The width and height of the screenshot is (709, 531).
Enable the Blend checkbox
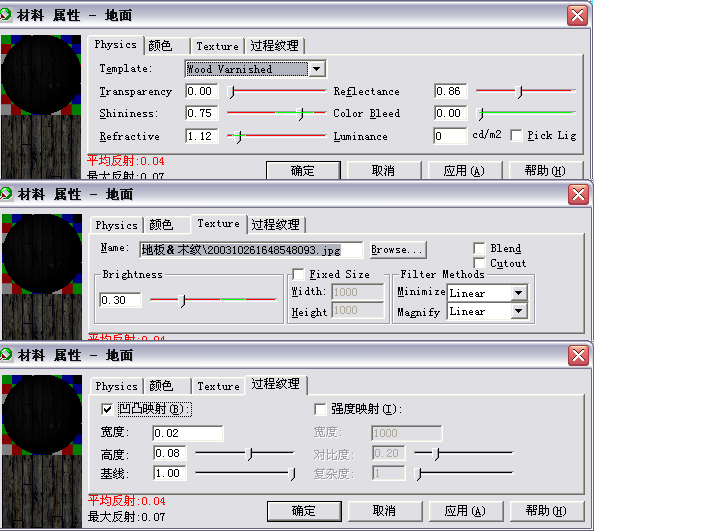479,248
